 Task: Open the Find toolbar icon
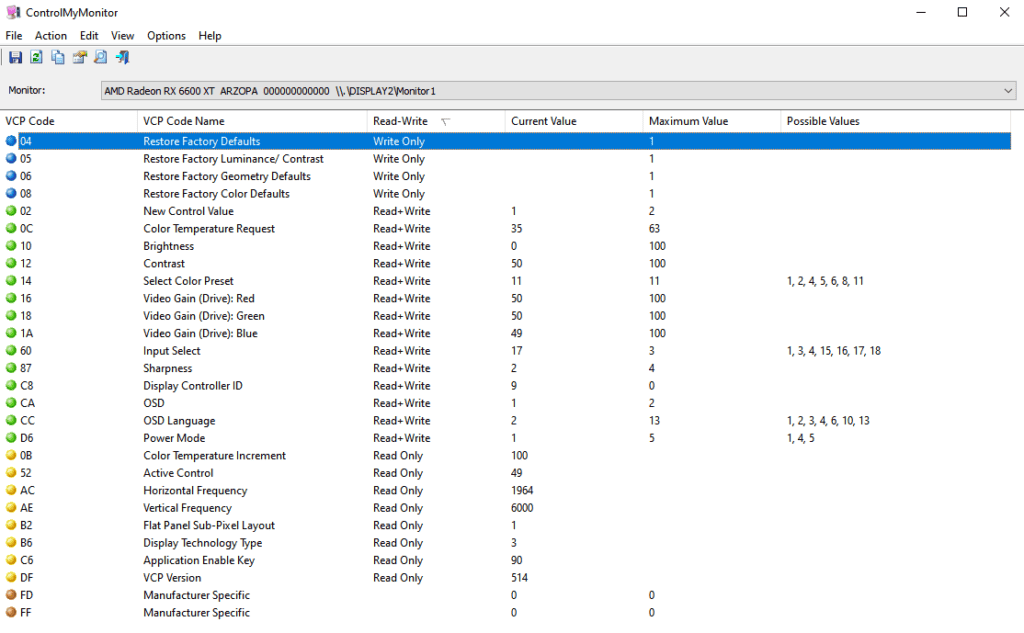click(x=100, y=57)
